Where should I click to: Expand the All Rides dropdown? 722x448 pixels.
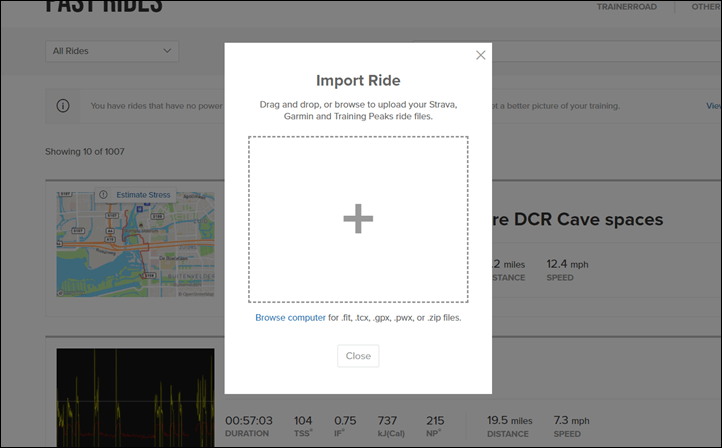click(x=112, y=51)
